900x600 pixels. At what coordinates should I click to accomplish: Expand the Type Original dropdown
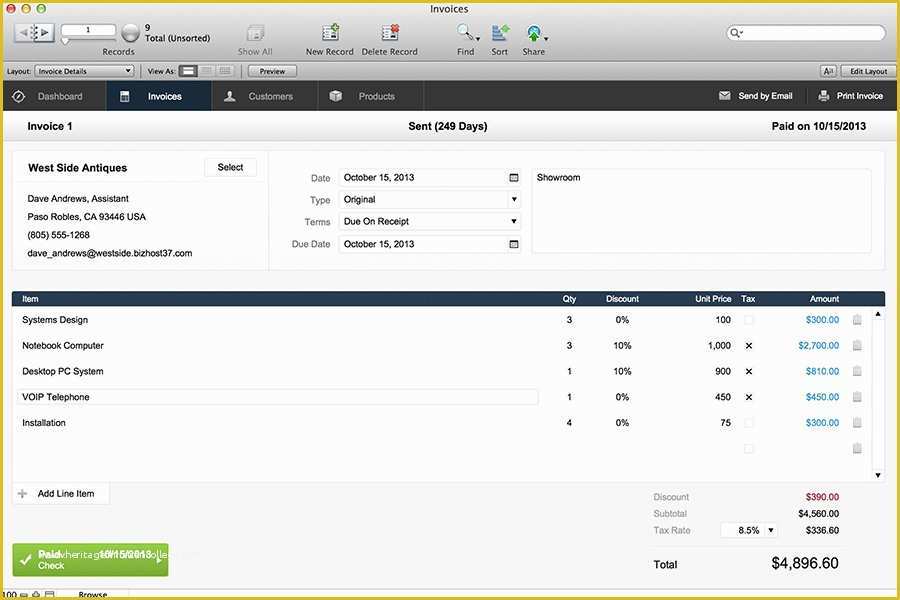[x=514, y=200]
